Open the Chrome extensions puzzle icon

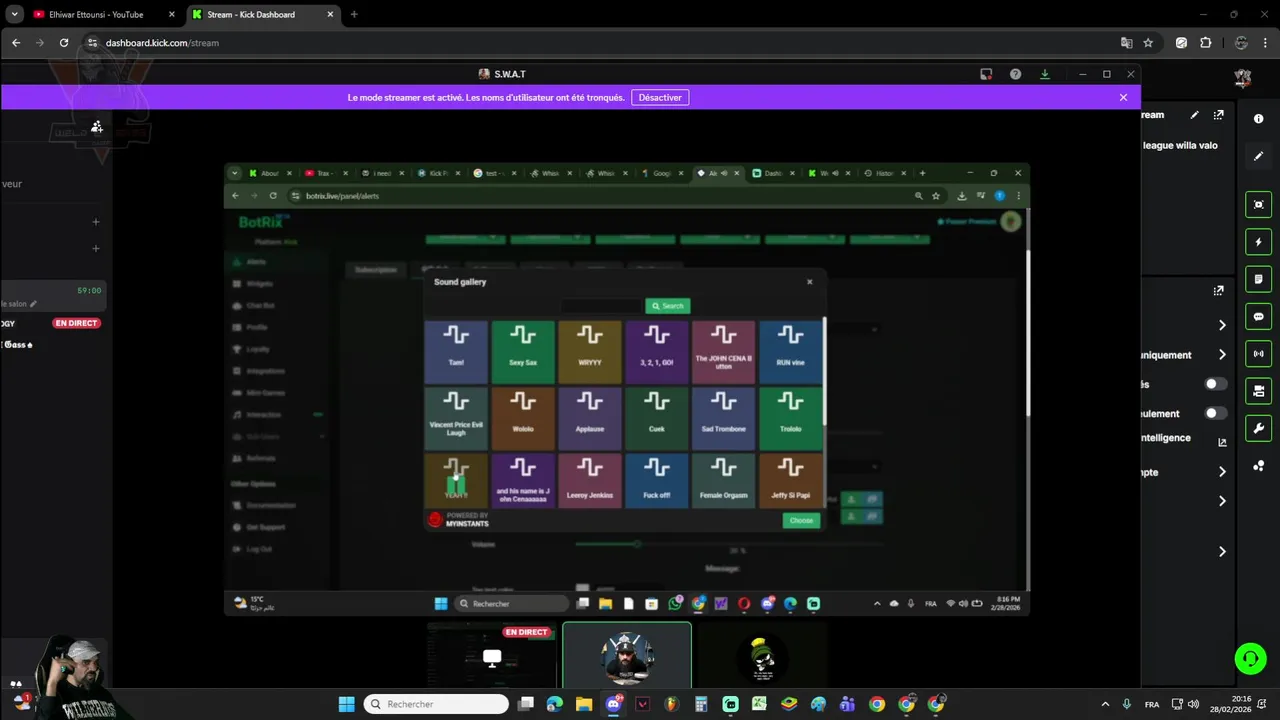click(x=1206, y=43)
